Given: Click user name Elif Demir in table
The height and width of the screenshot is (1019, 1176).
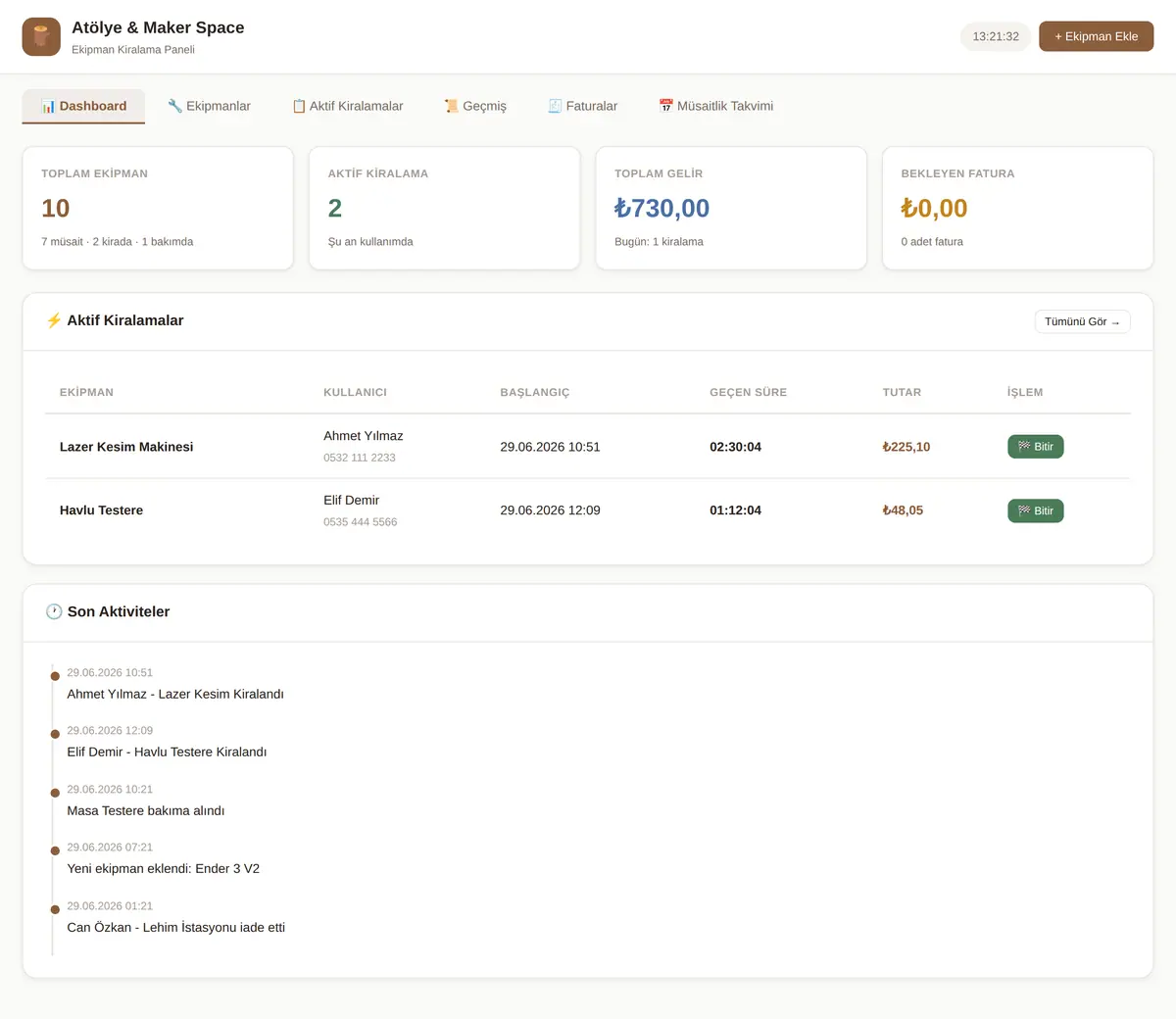Looking at the screenshot, I should pos(351,500).
